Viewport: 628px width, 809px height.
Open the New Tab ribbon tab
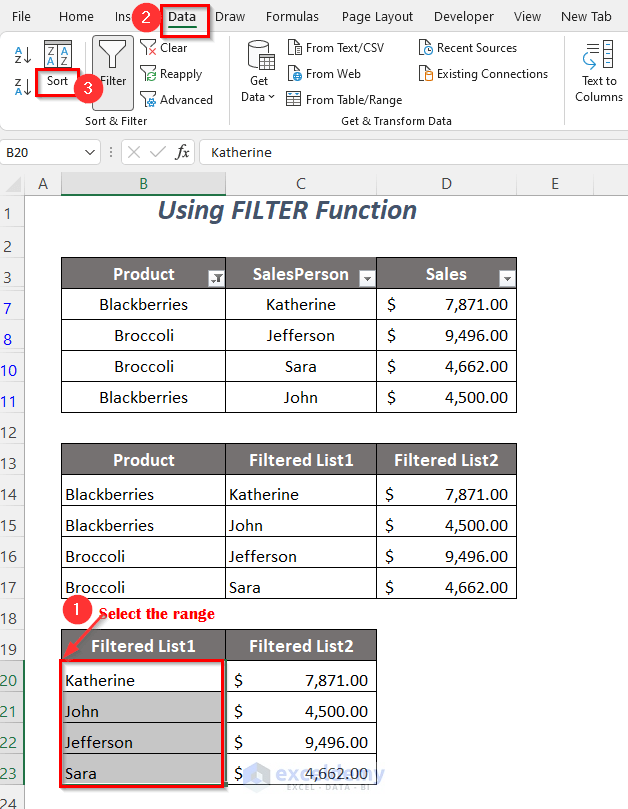tap(586, 17)
